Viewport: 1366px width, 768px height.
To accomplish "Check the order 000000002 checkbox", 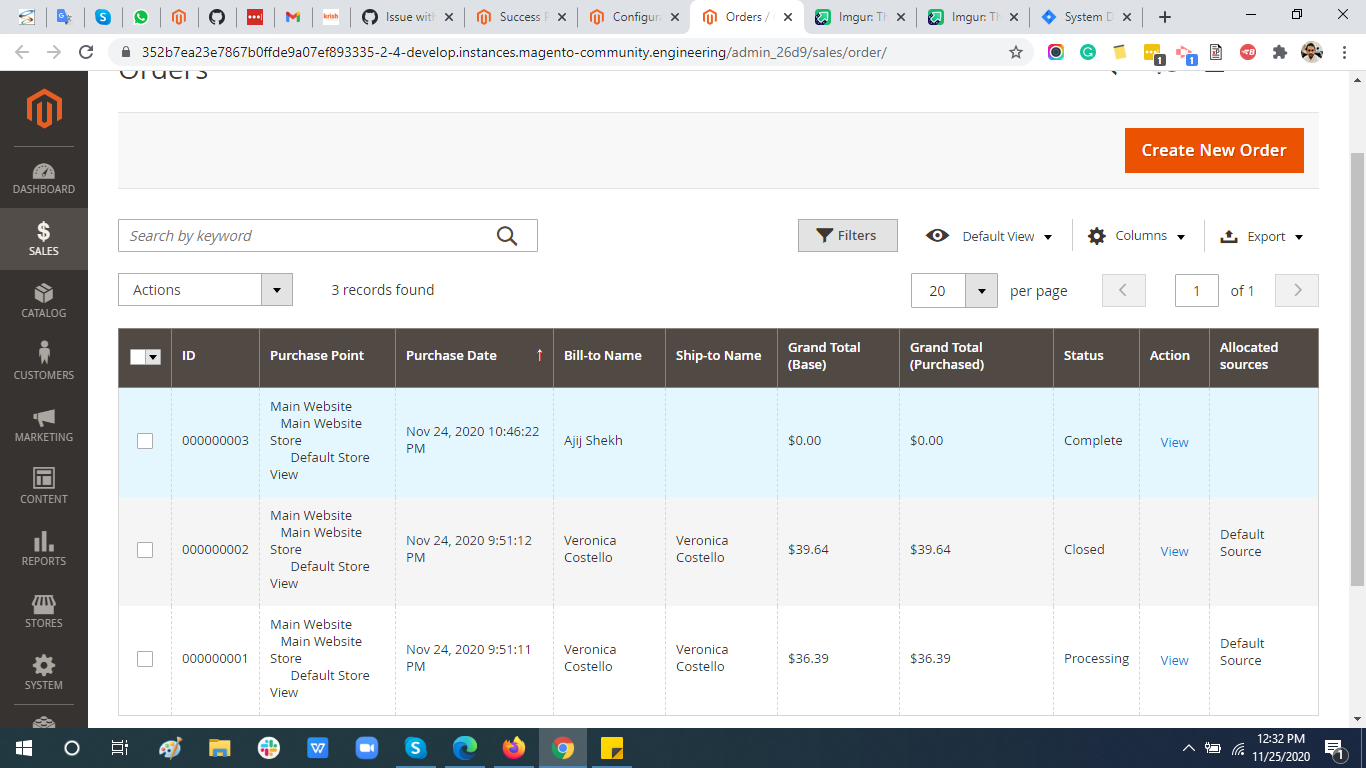I will pos(145,550).
